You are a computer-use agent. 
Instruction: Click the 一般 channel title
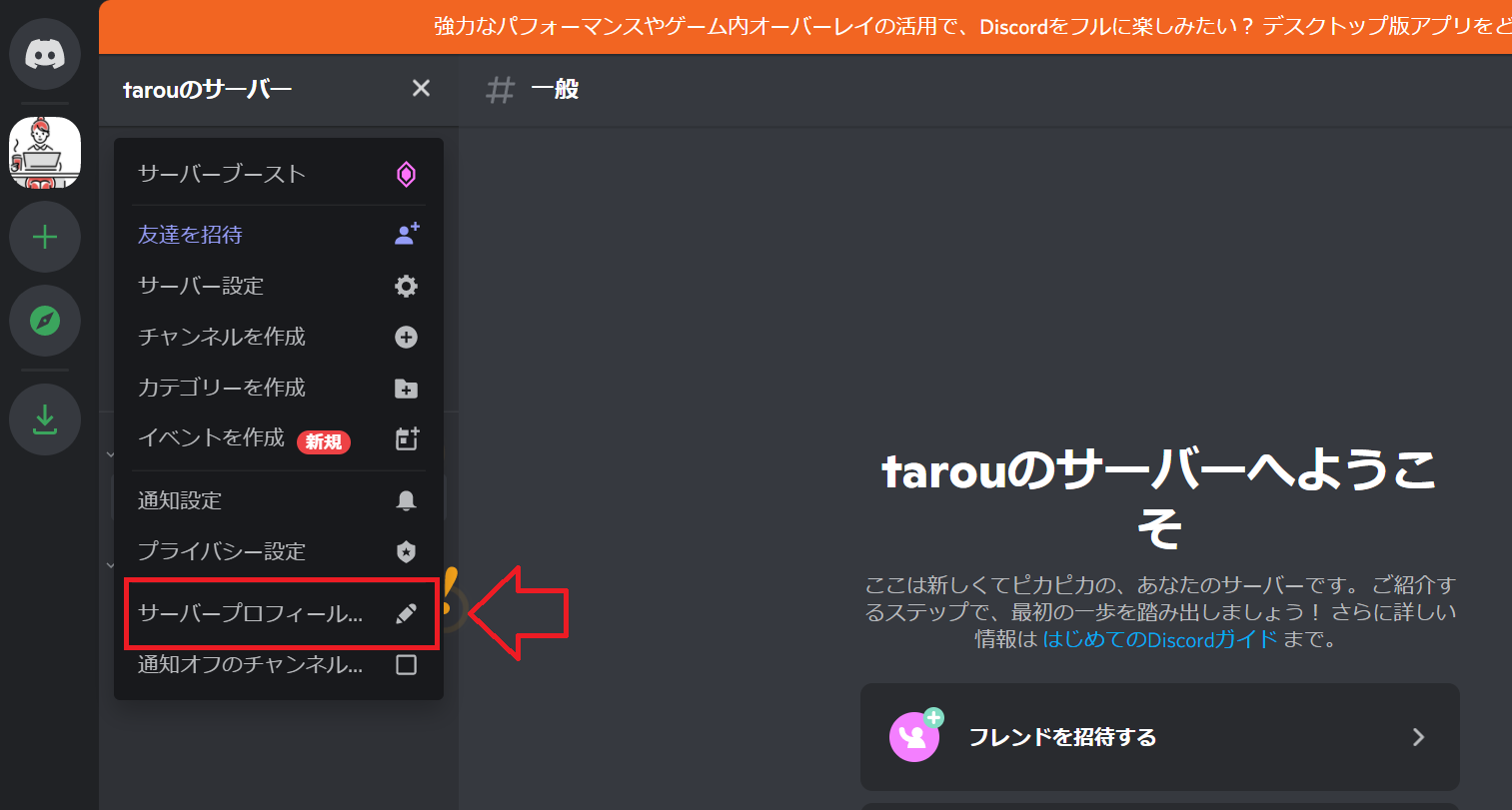(x=555, y=89)
